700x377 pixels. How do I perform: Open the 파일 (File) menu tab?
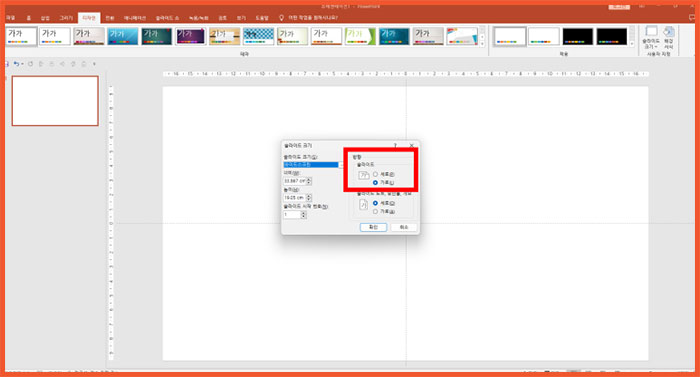[x=10, y=18]
